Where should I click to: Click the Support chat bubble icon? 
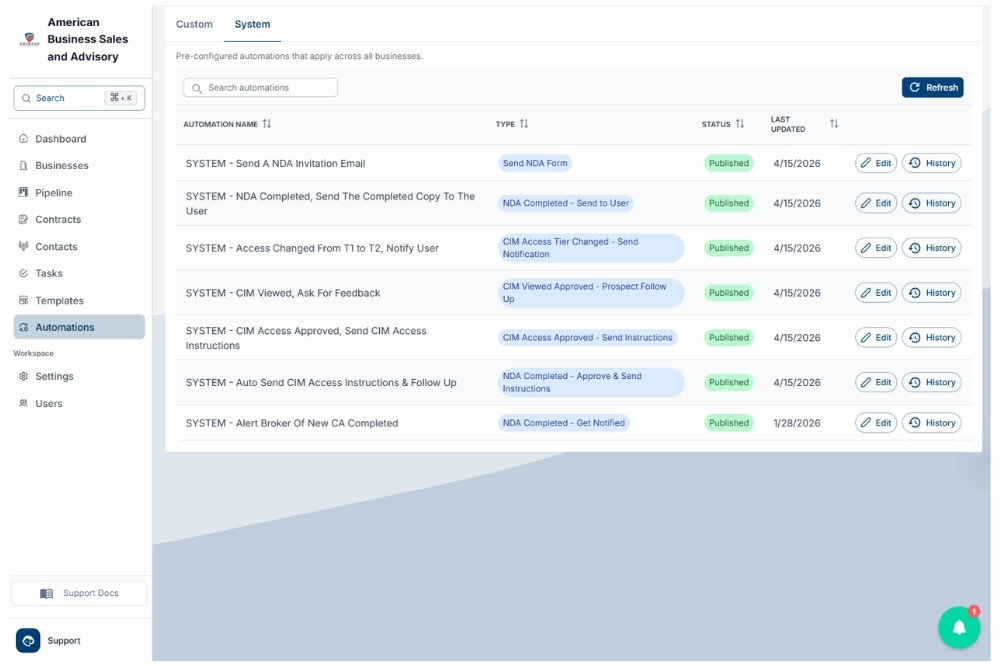point(28,640)
